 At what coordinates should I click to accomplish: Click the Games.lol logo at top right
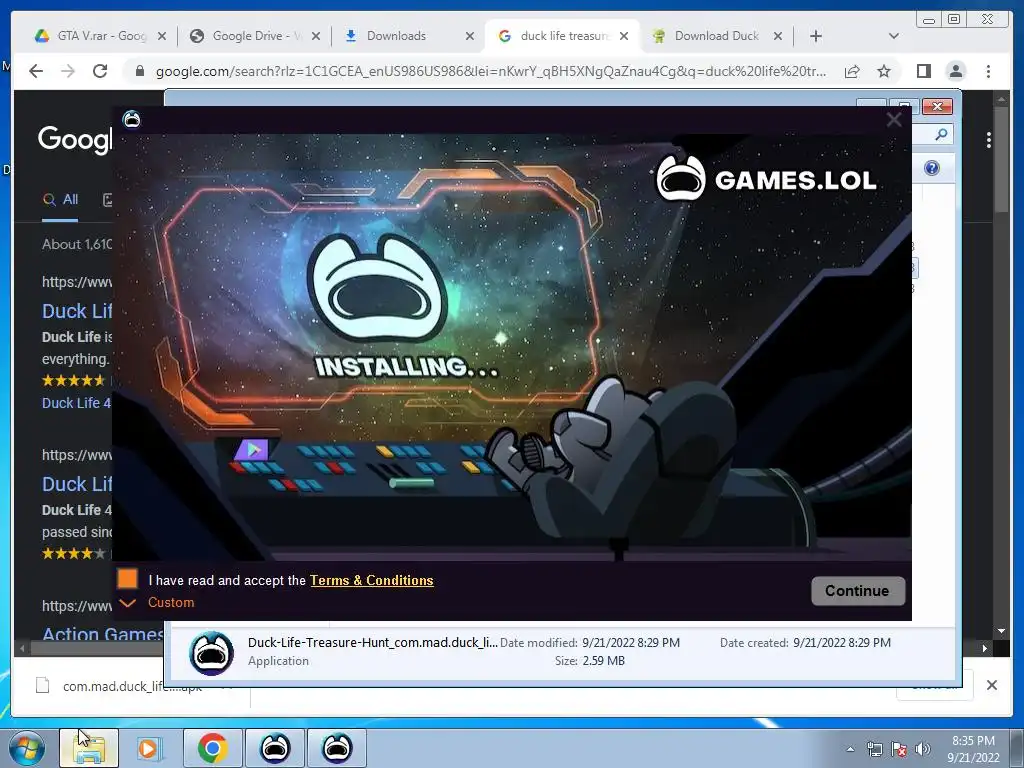click(766, 178)
